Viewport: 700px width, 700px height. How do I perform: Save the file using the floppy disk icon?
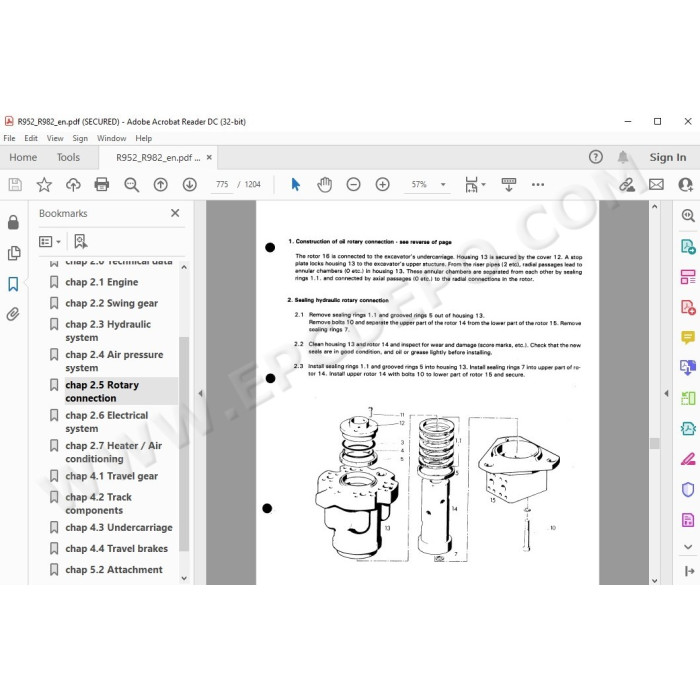pyautogui.click(x=15, y=184)
